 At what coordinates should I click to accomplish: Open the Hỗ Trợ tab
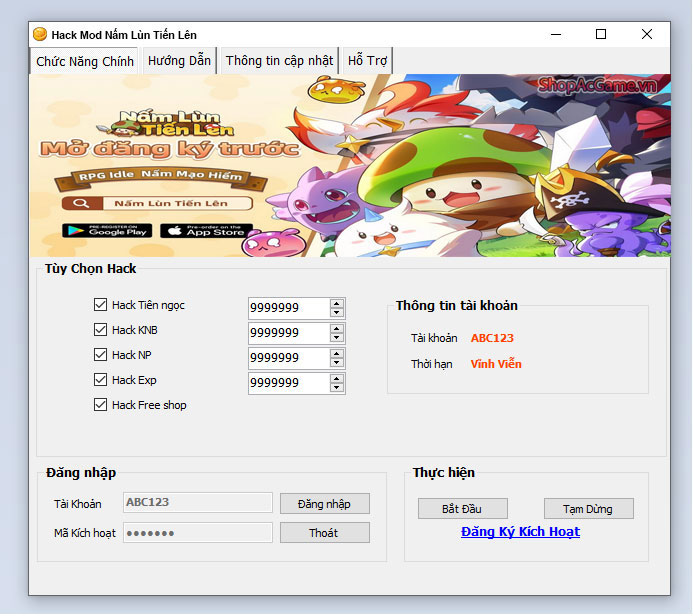[367, 61]
